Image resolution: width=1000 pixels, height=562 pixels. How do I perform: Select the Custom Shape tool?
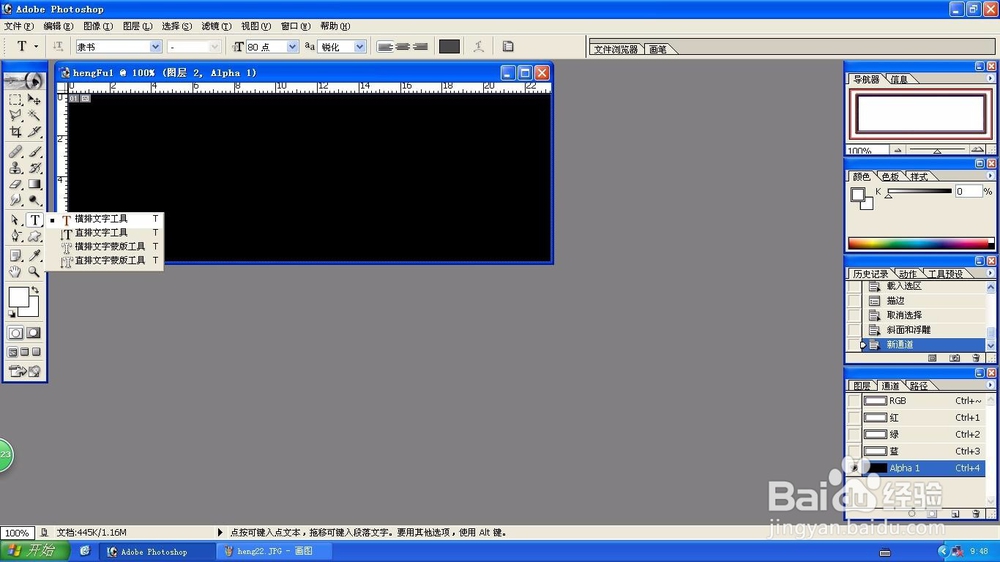34,236
